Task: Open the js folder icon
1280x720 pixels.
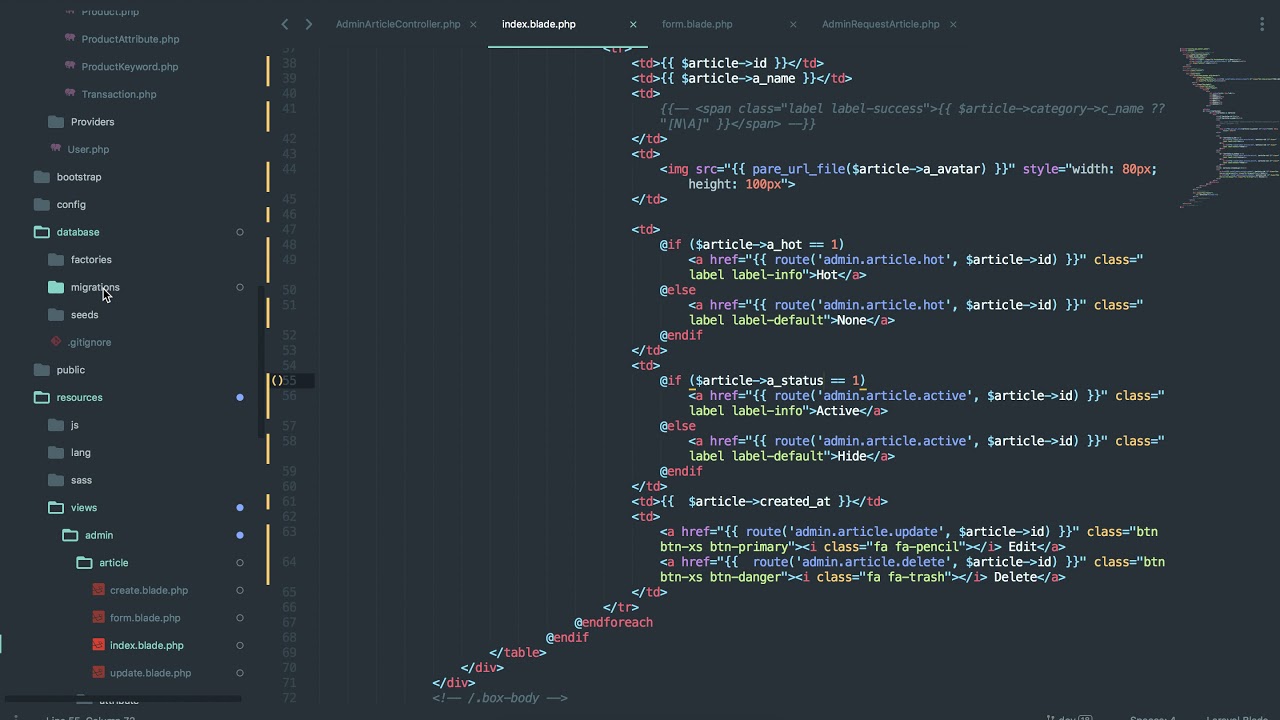Action: pos(56,425)
